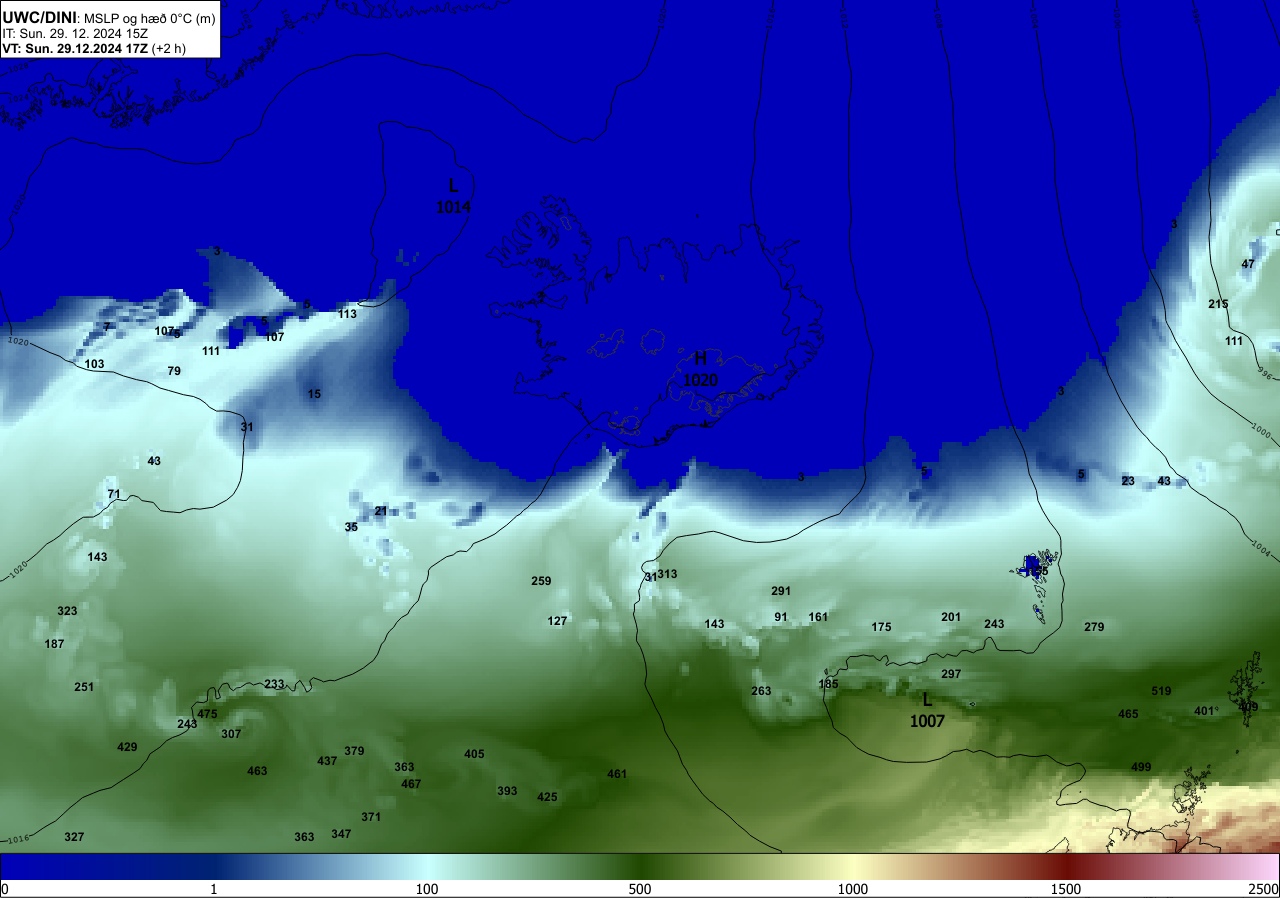Click the height value '103'
The width and height of the screenshot is (1280, 898).
94,364
